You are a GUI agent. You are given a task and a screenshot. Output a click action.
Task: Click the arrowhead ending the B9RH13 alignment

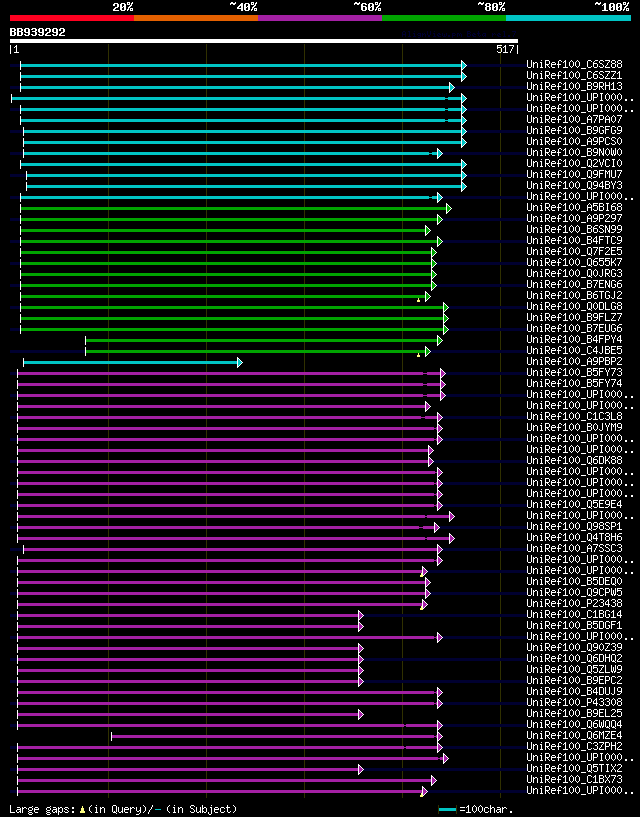pos(452,88)
